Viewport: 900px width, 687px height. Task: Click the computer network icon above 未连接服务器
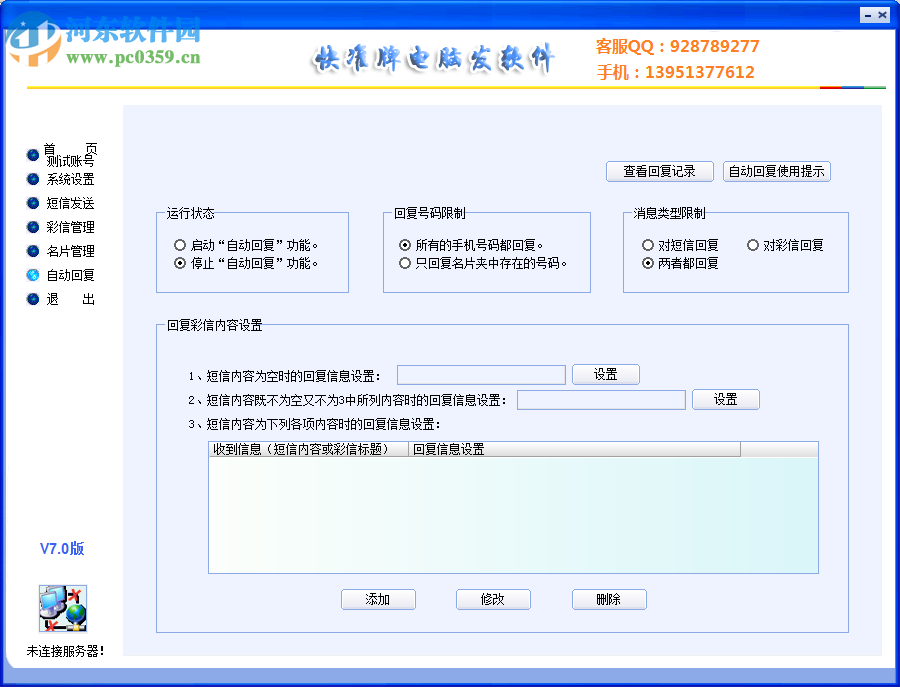coord(61,607)
